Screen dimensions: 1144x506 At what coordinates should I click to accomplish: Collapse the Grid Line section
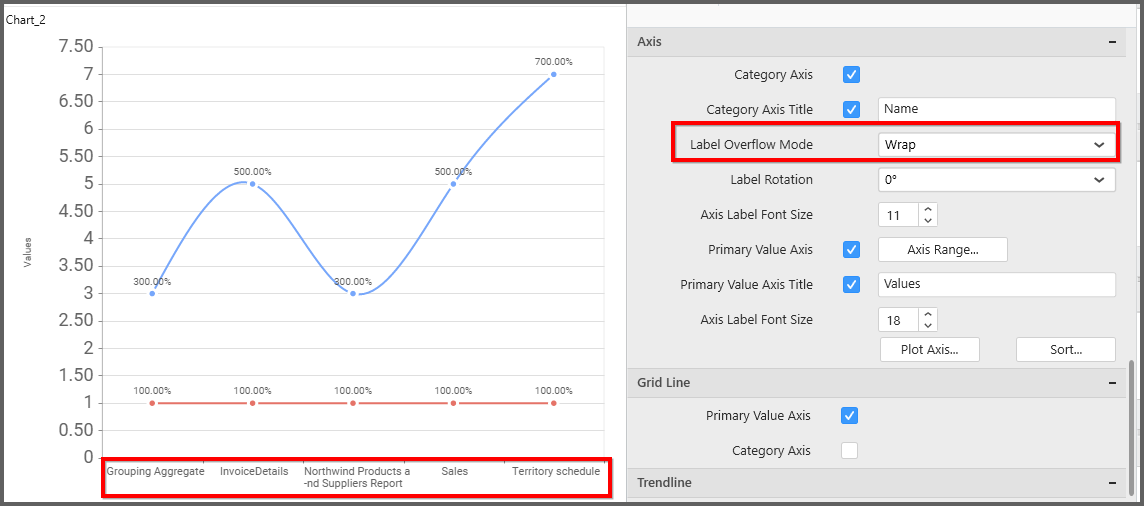click(x=1112, y=383)
